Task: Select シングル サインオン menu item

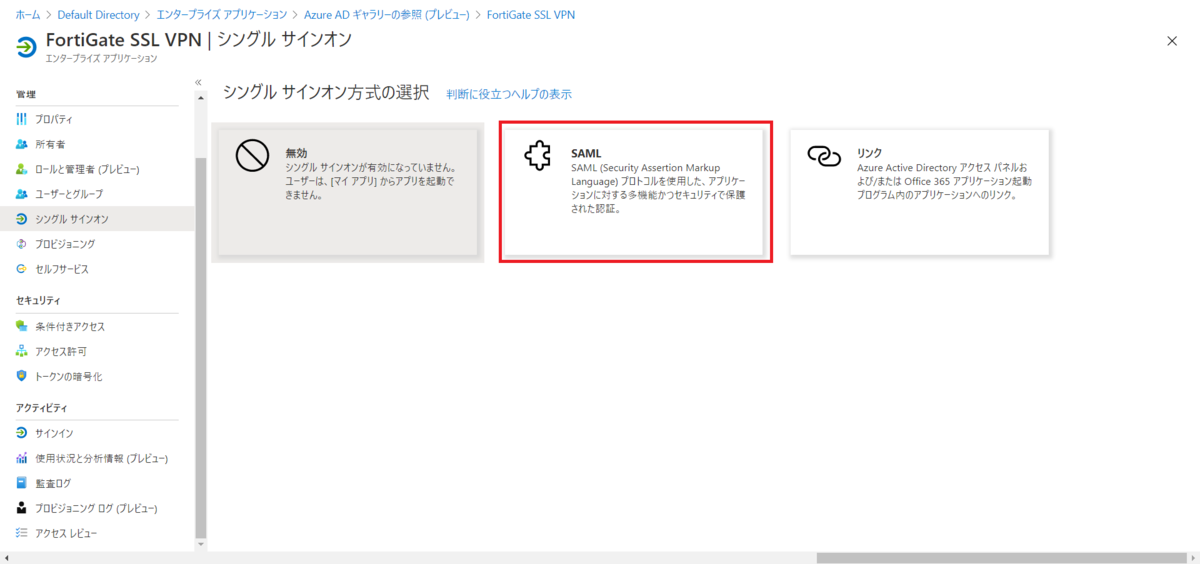Action: (x=97, y=218)
